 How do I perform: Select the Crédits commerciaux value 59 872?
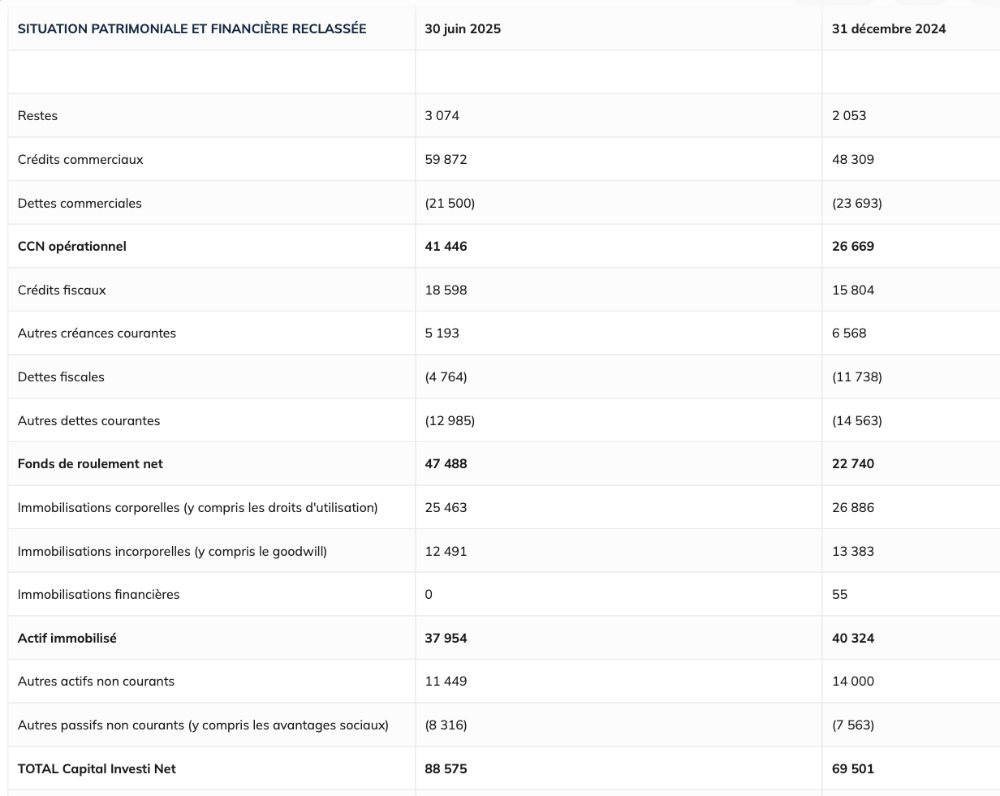click(x=446, y=159)
